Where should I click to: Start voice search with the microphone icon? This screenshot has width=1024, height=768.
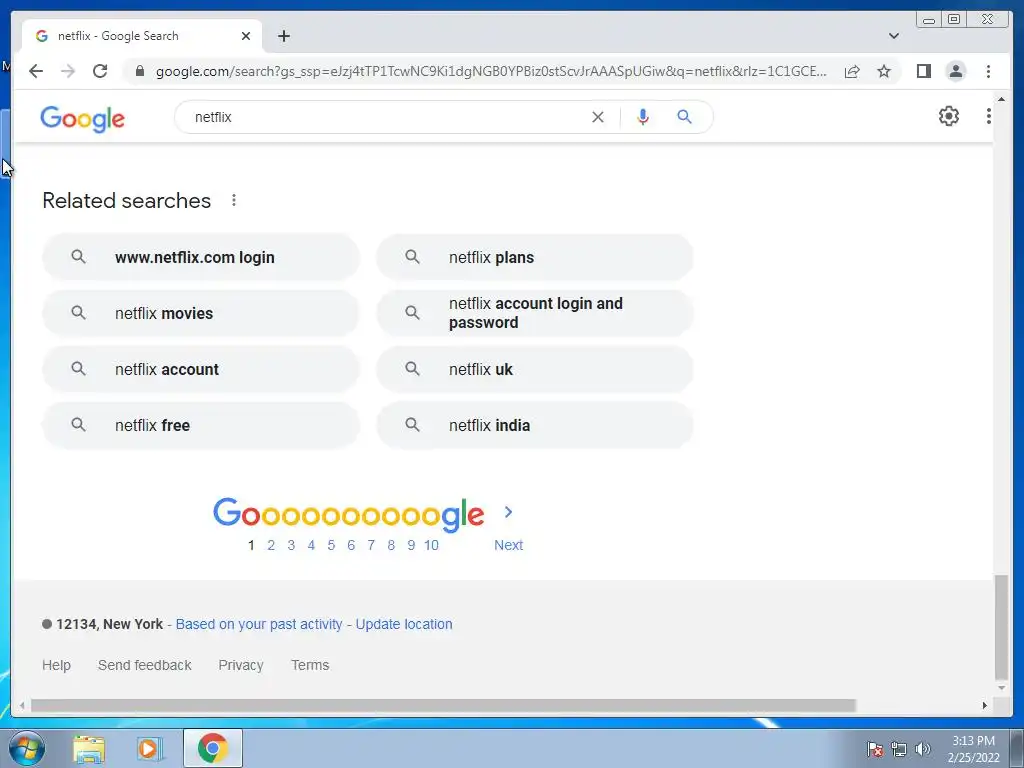[643, 117]
